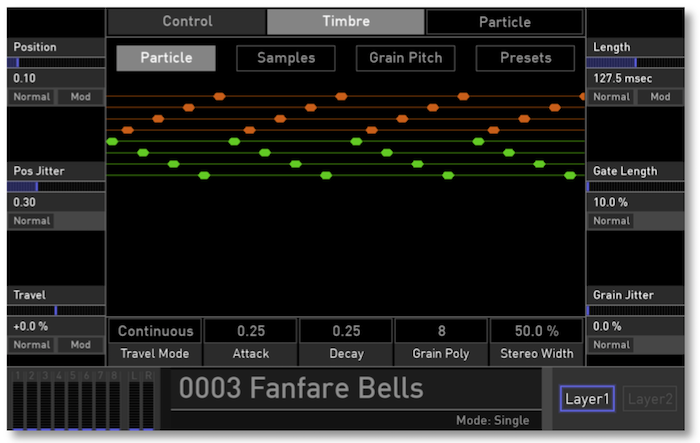Click the Position slider bar

click(x=55, y=62)
